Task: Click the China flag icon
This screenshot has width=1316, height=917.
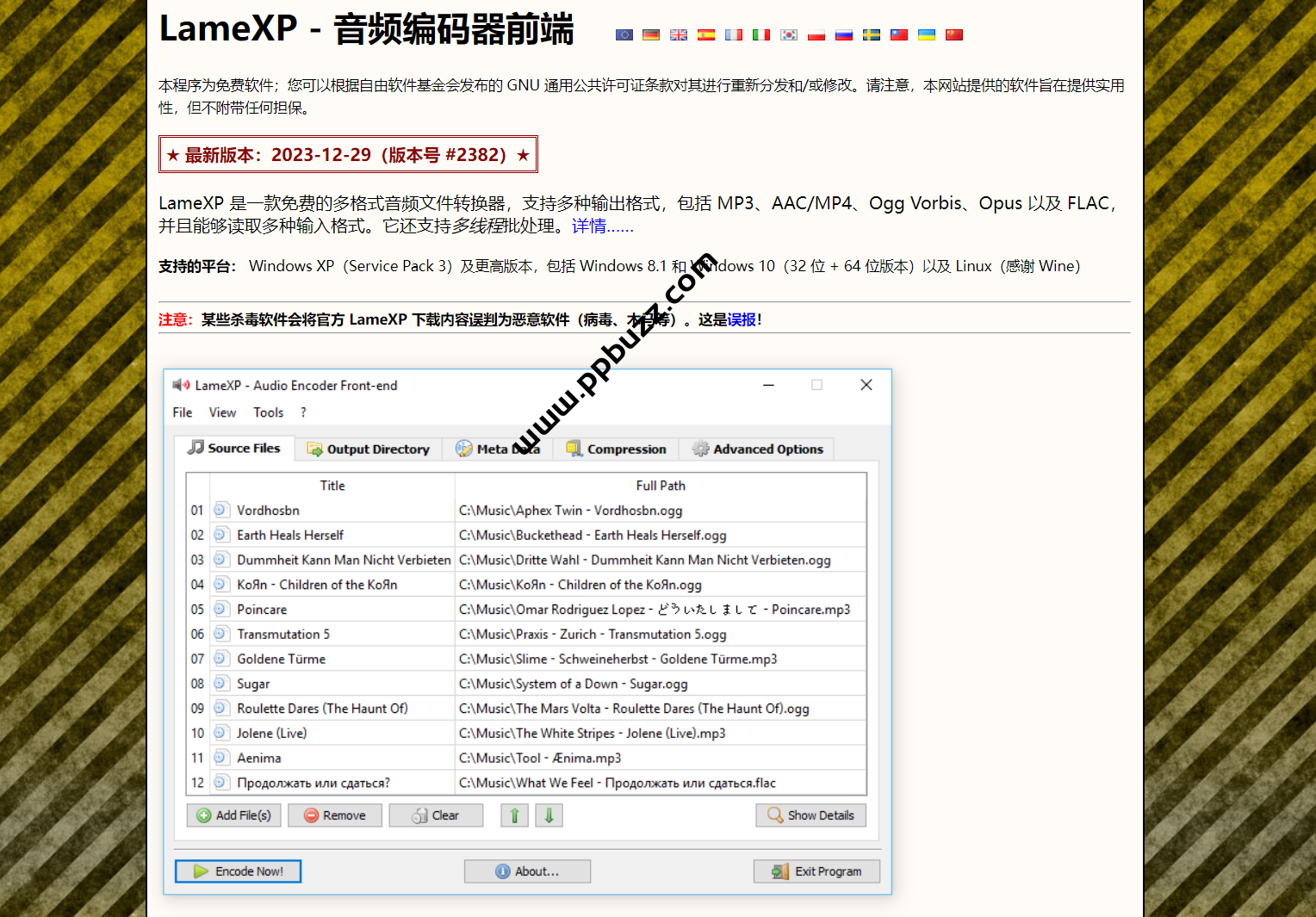Action: (954, 35)
